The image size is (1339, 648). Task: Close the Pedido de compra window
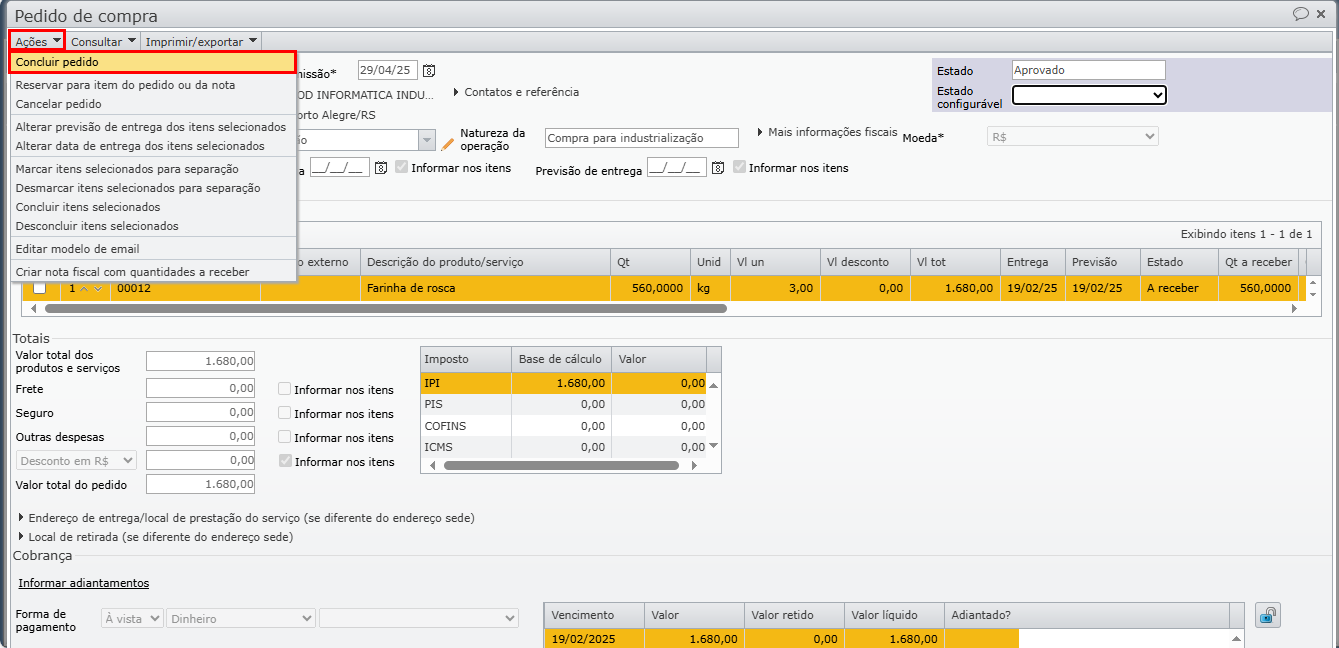pyautogui.click(x=1321, y=14)
